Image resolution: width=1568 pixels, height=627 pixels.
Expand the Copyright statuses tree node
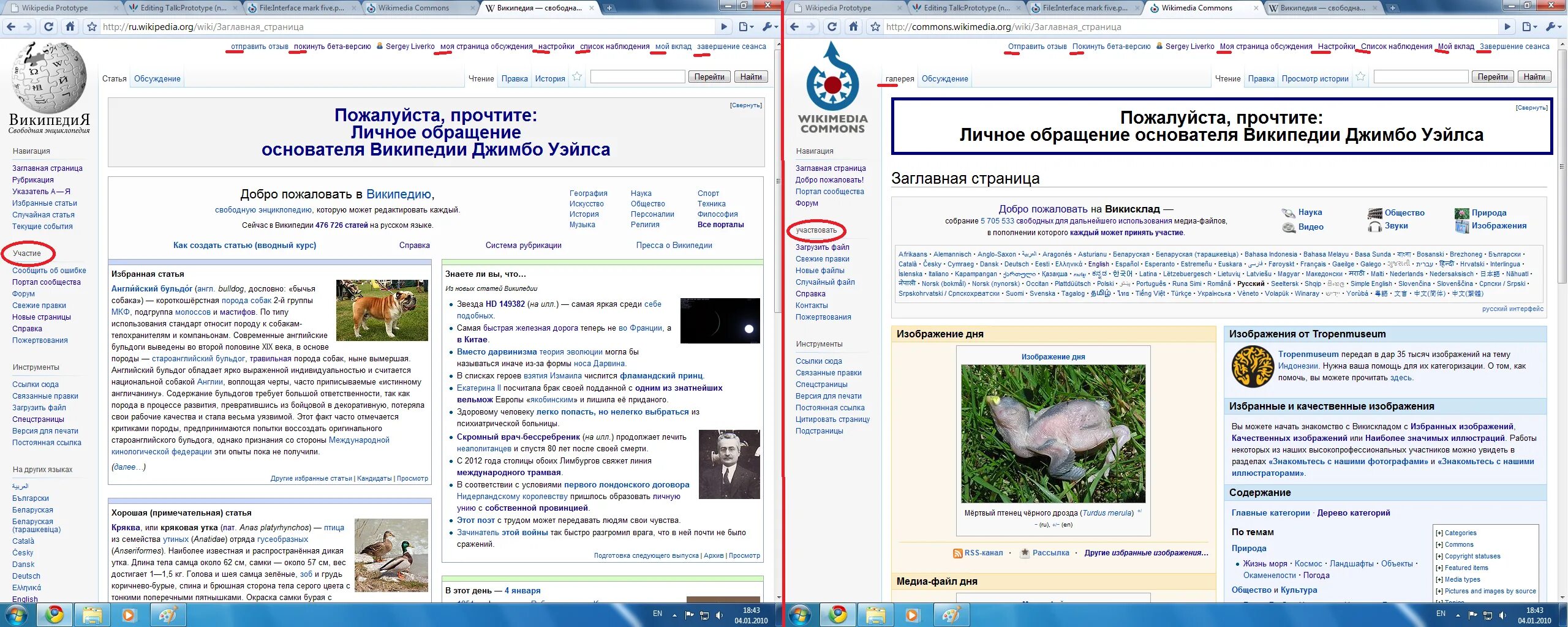1439,557
